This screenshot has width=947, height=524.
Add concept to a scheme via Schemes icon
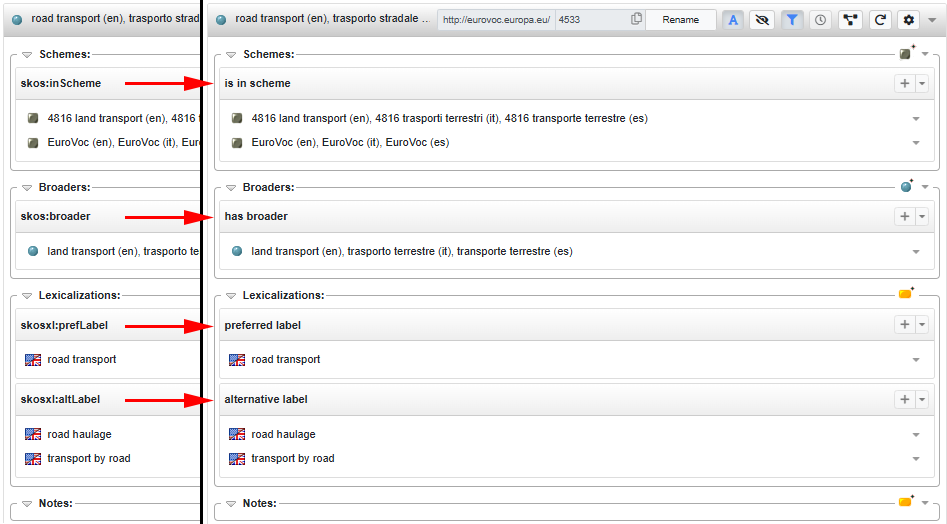[x=906, y=53]
